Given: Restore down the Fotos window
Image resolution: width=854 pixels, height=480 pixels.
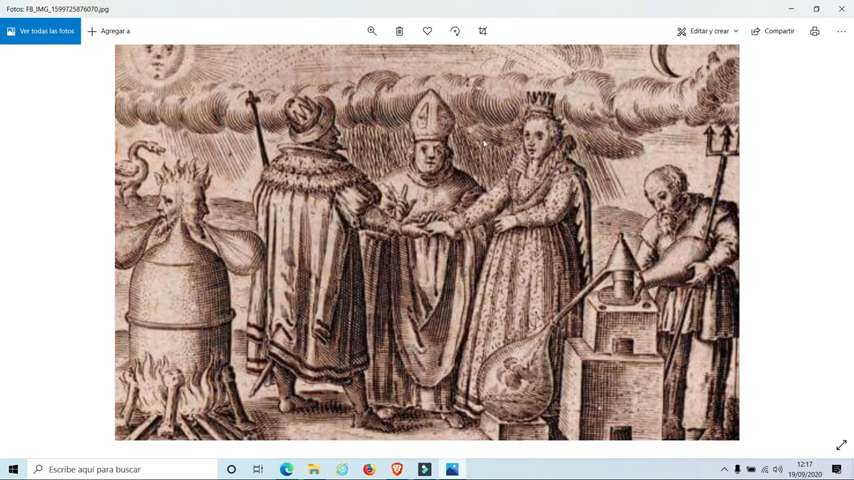Looking at the screenshot, I should 816,9.
